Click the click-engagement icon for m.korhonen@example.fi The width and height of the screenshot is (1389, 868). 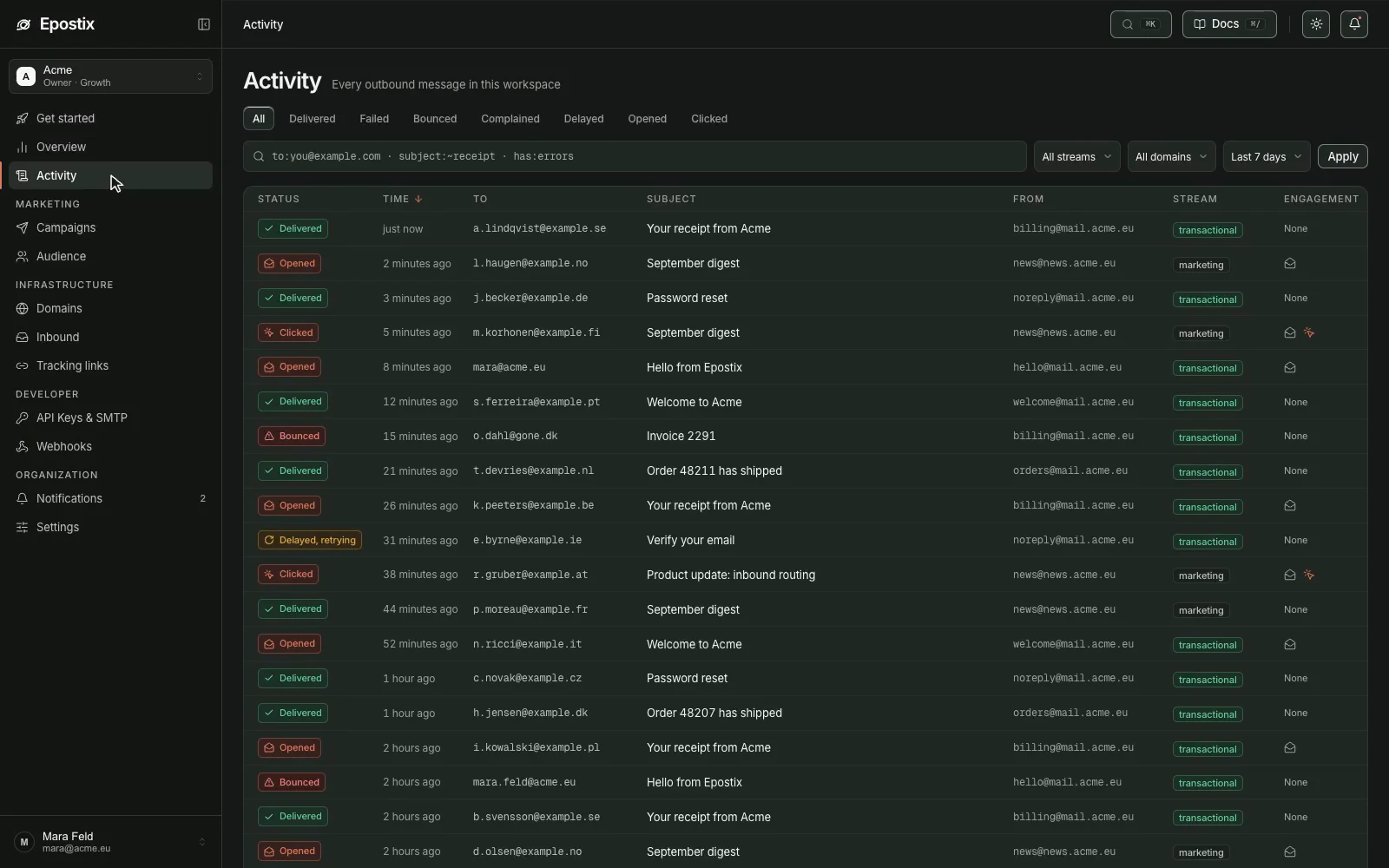click(x=1309, y=332)
